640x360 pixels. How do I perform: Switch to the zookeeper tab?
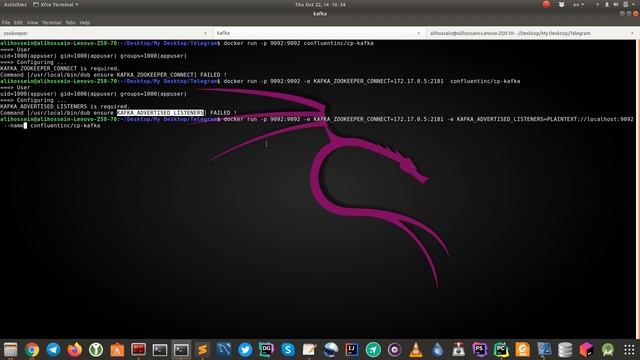(x=107, y=33)
